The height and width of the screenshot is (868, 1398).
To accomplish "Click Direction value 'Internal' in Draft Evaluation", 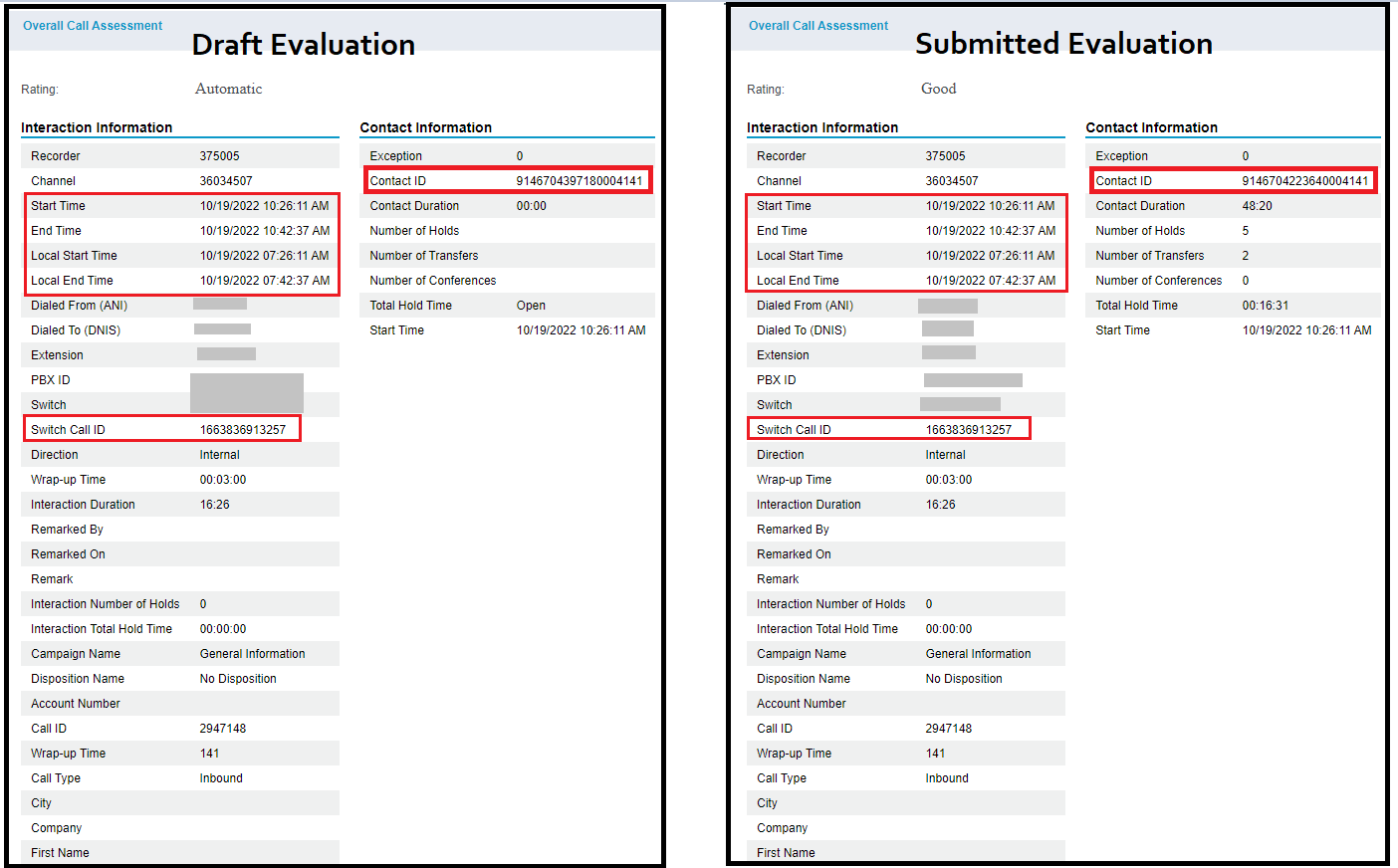I will [220, 455].
